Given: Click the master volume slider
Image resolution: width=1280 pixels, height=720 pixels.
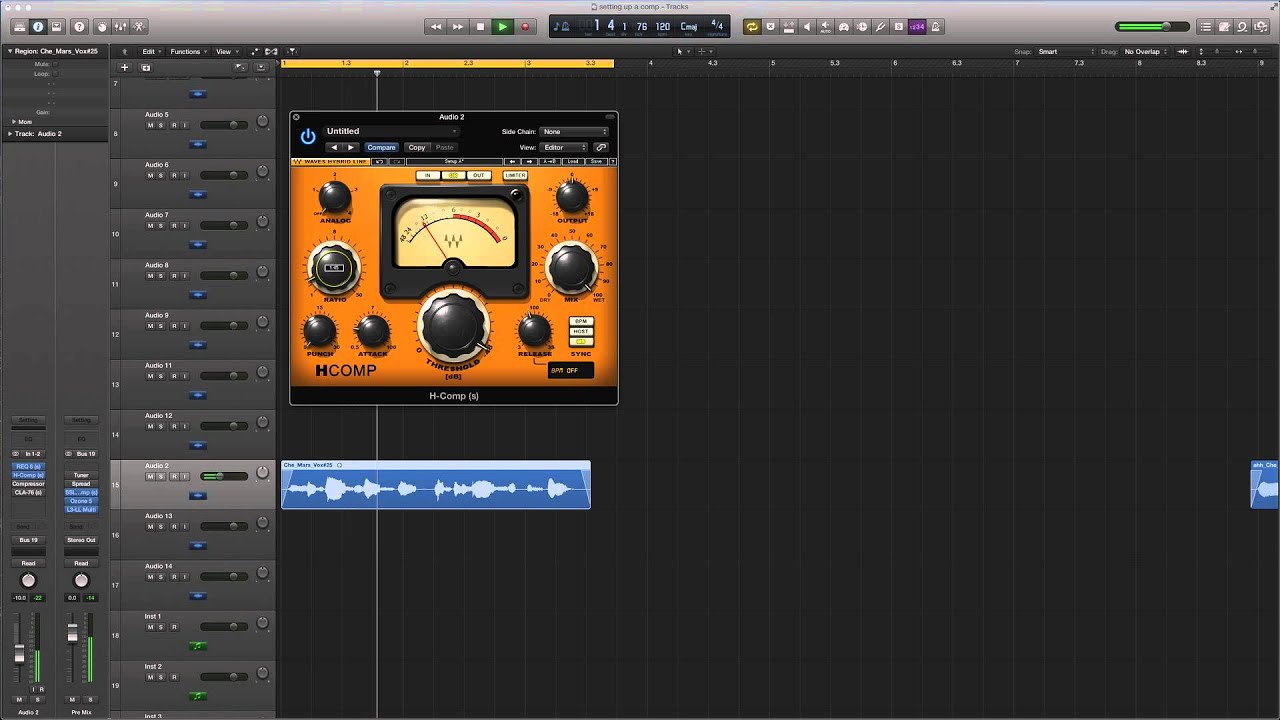Looking at the screenshot, I should pos(1152,27).
